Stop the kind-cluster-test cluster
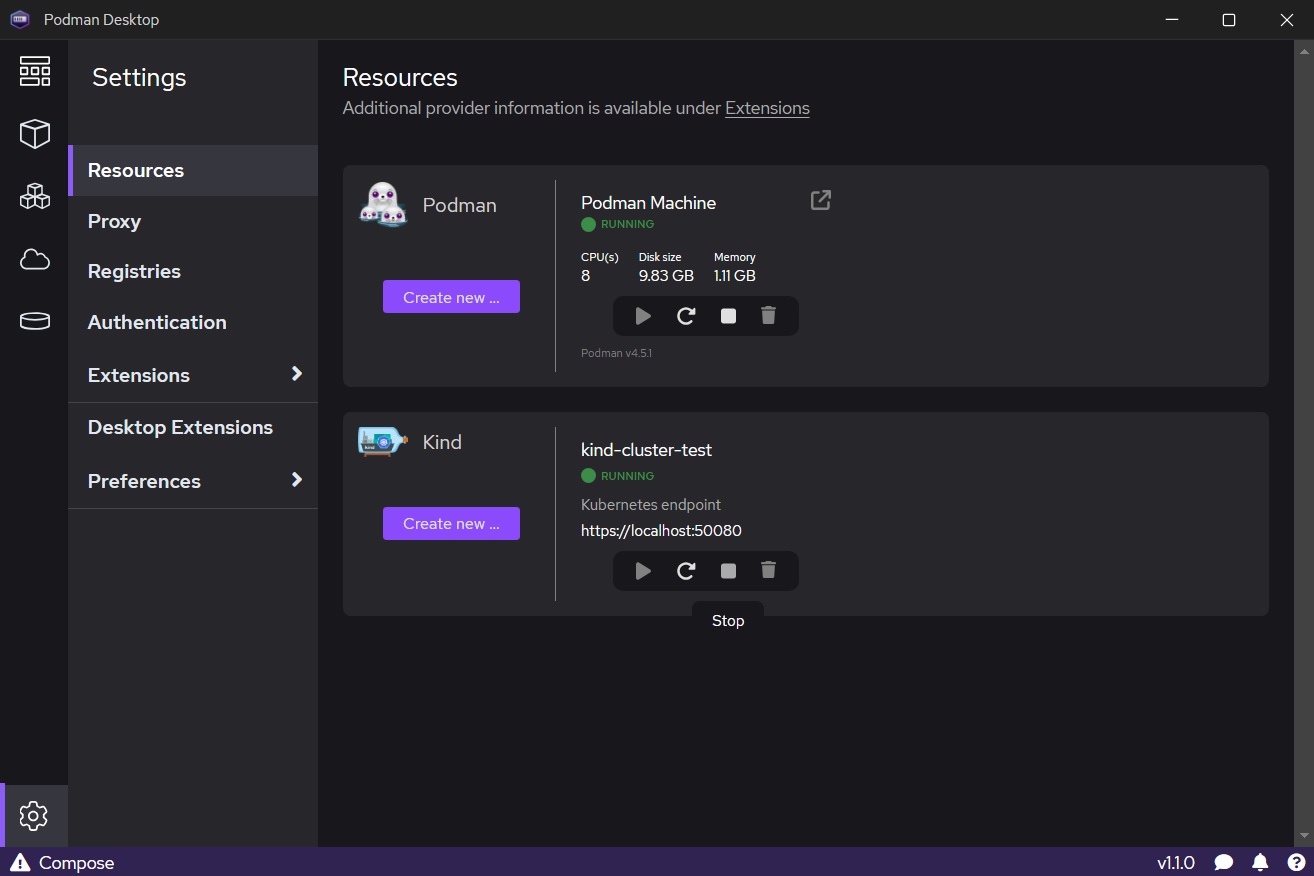 pyautogui.click(x=728, y=571)
